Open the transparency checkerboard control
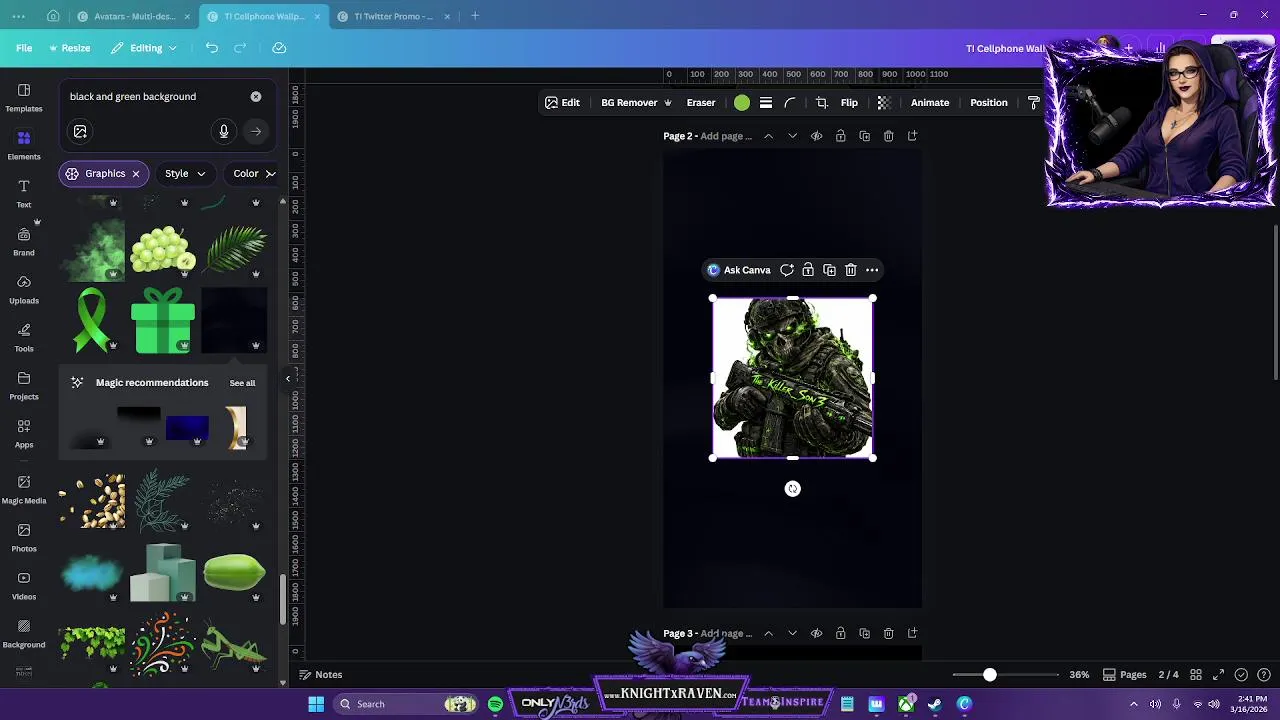 click(884, 103)
